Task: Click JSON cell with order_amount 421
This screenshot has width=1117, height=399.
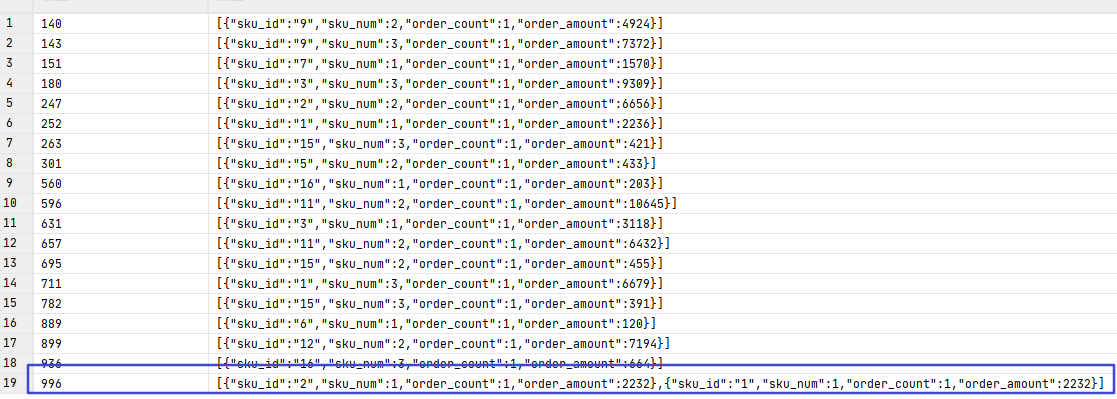Action: (662, 143)
